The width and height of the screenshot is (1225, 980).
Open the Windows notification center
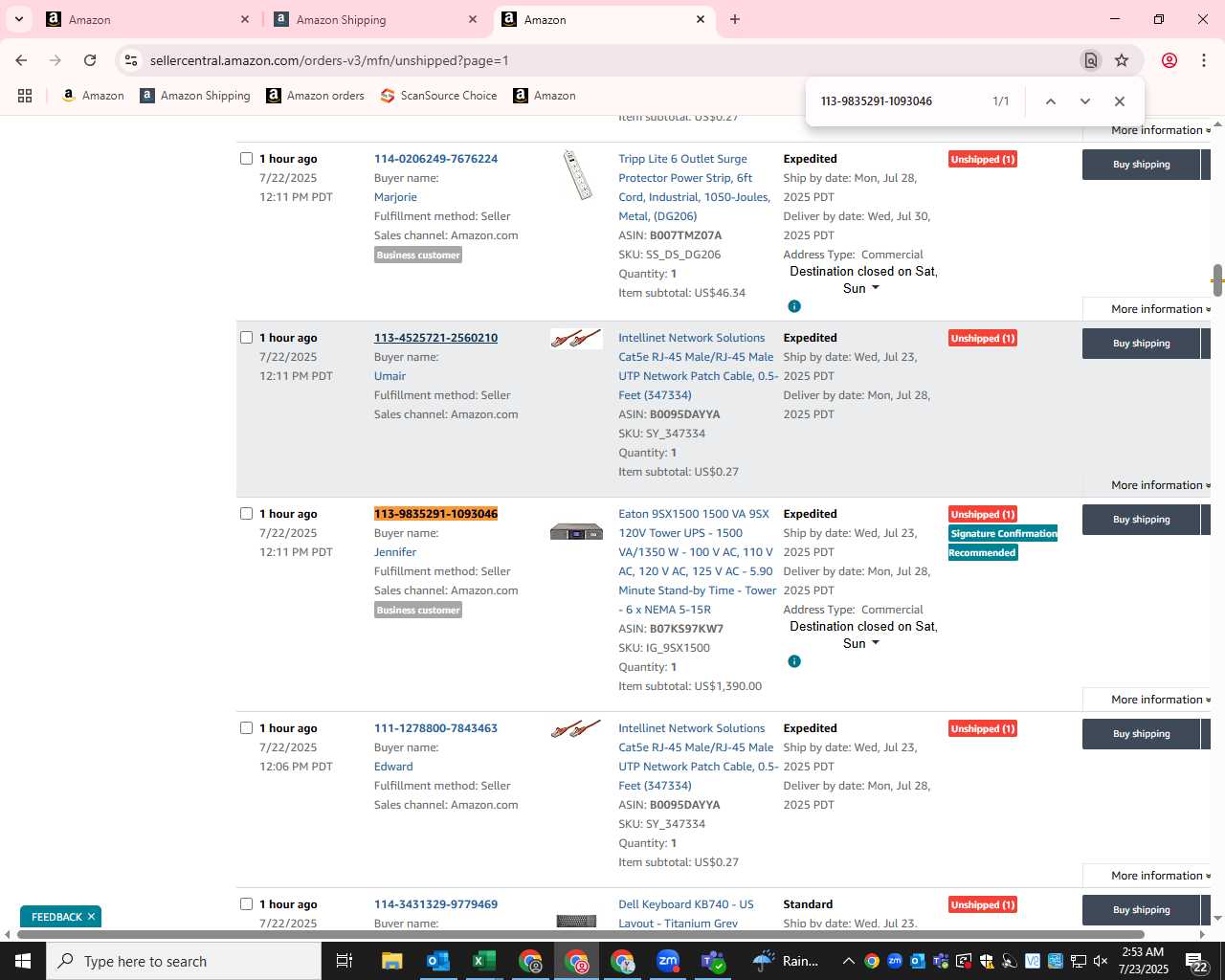point(1197,961)
